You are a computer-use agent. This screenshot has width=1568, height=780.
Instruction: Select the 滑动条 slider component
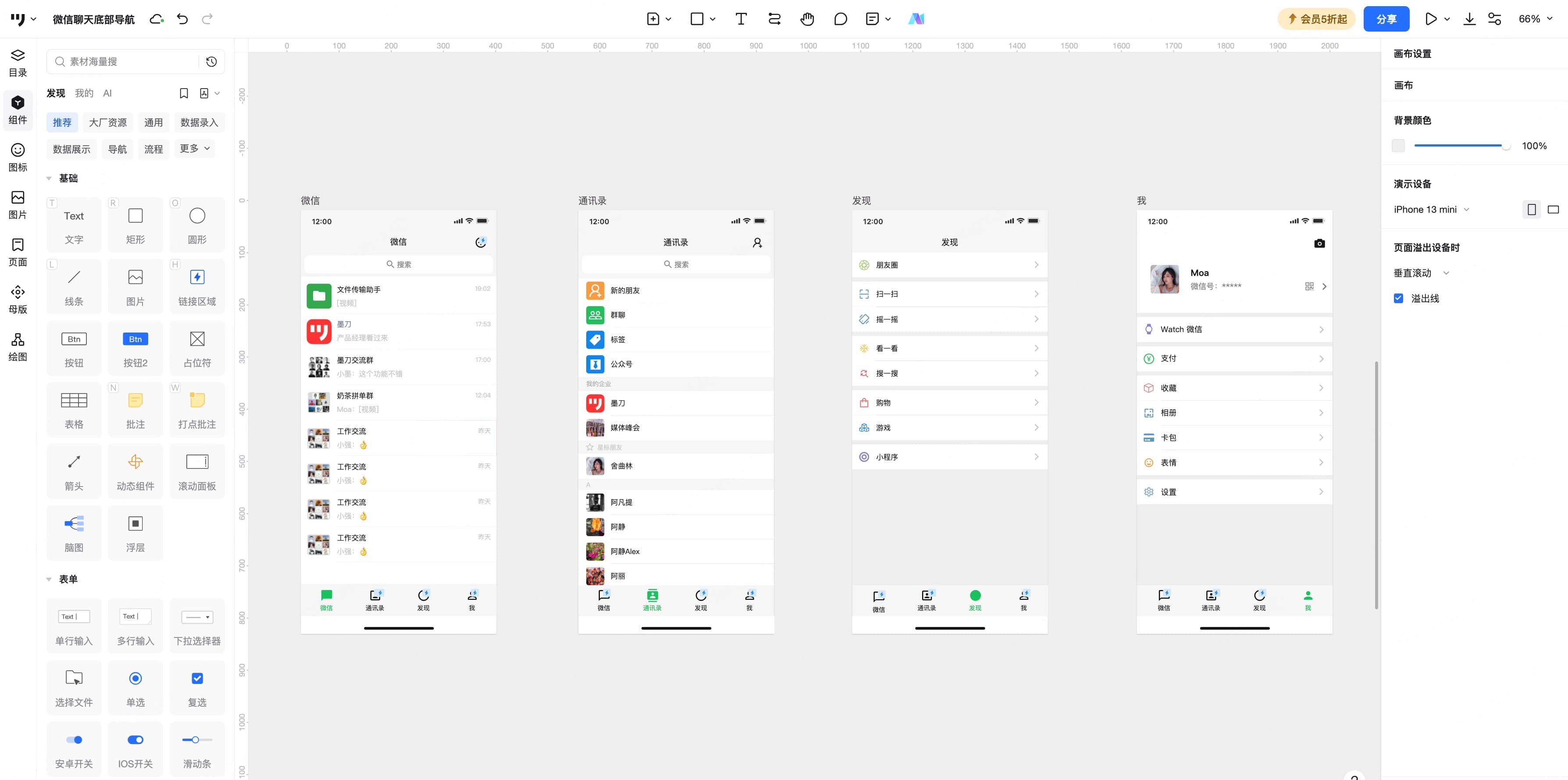click(196, 749)
